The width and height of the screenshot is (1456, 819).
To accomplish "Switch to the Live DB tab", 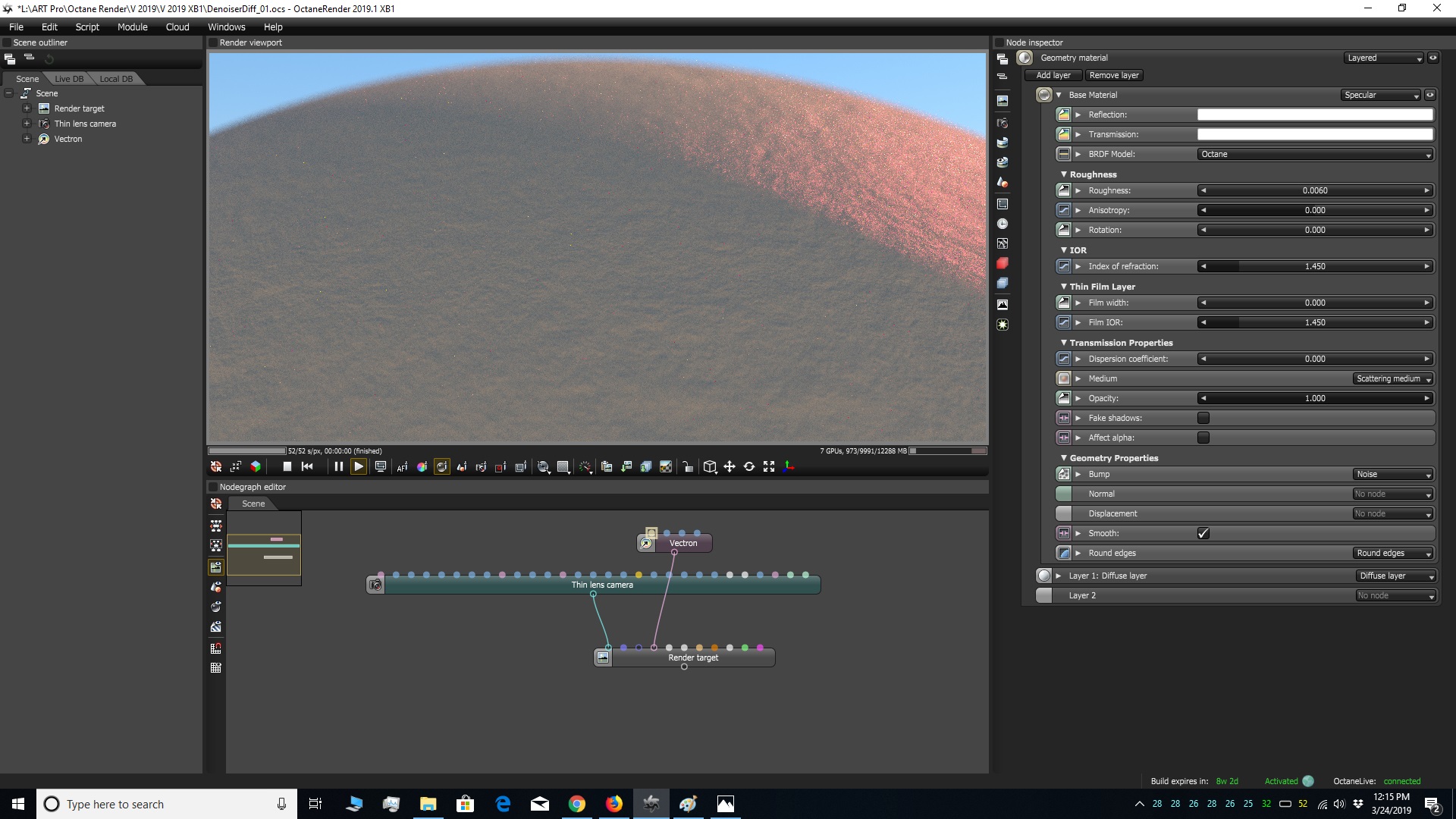I will tap(69, 79).
